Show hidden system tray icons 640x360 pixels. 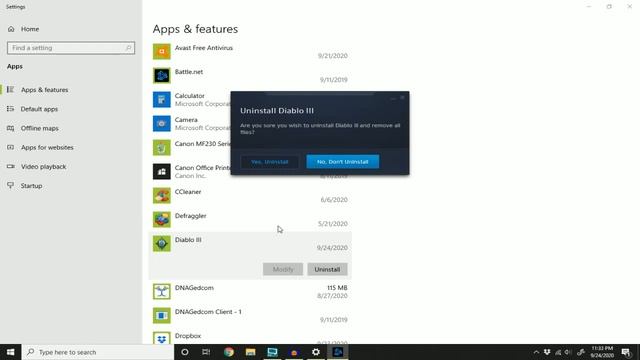(x=536, y=352)
